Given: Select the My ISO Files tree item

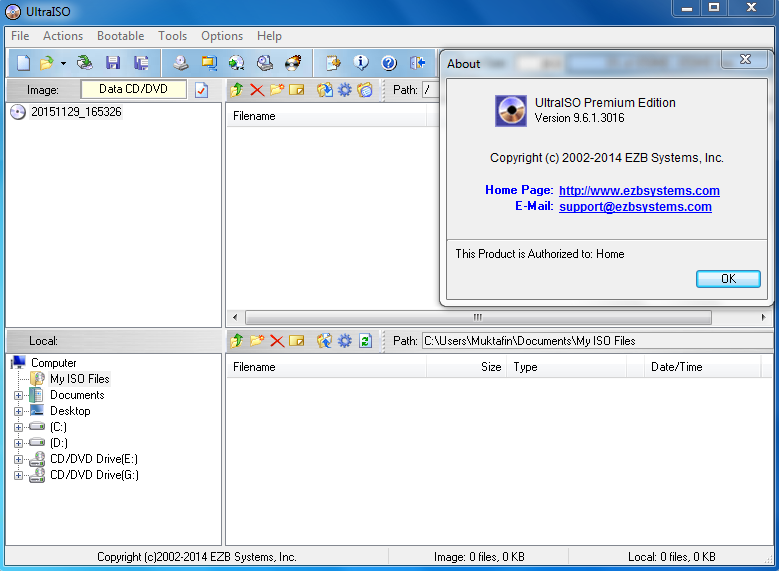Looking at the screenshot, I should tap(79, 379).
